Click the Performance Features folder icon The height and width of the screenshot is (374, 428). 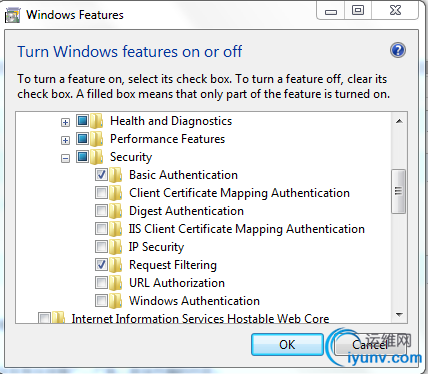coord(97,139)
